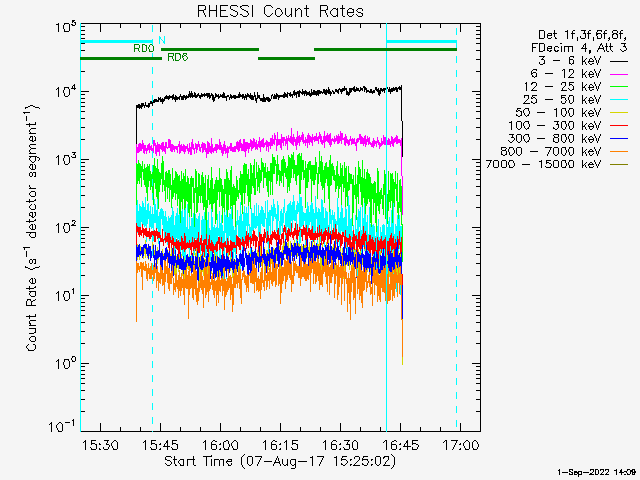This screenshot has height=480, width=640.
Task: Click the 16:00 x-axis tick label
Action: pyautogui.click(x=220, y=444)
